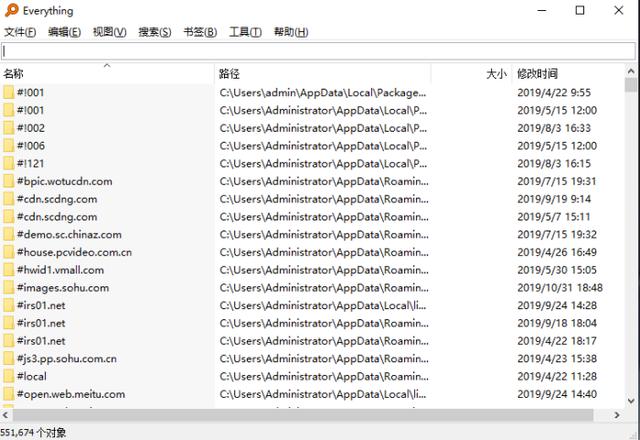This screenshot has height=440, width=640.
Task: Maximize the Everything window
Action: (580, 10)
